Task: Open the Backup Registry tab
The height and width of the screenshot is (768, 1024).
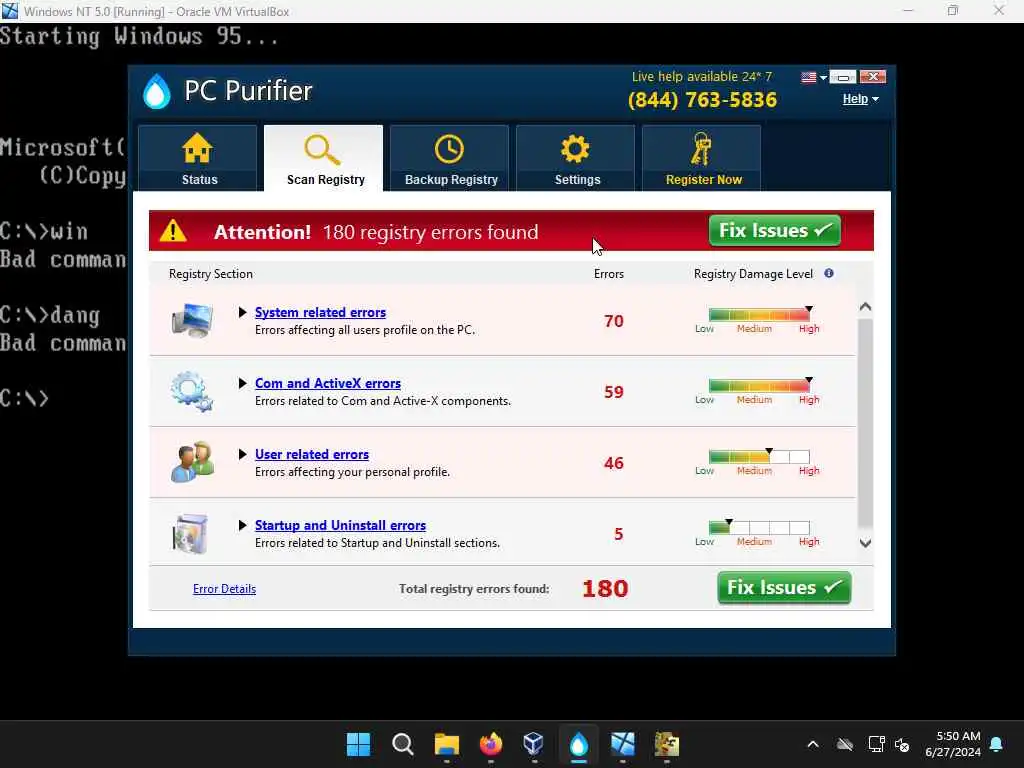Action: click(450, 158)
